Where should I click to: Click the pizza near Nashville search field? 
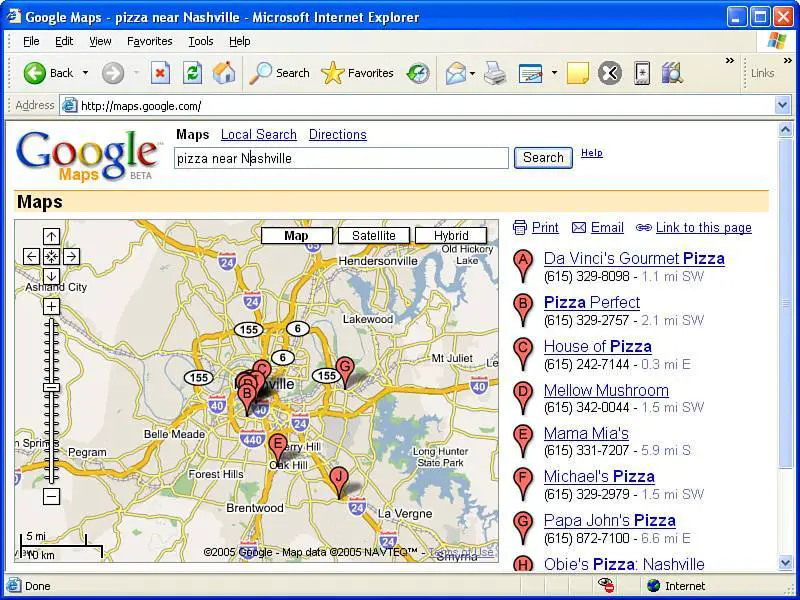click(x=341, y=158)
